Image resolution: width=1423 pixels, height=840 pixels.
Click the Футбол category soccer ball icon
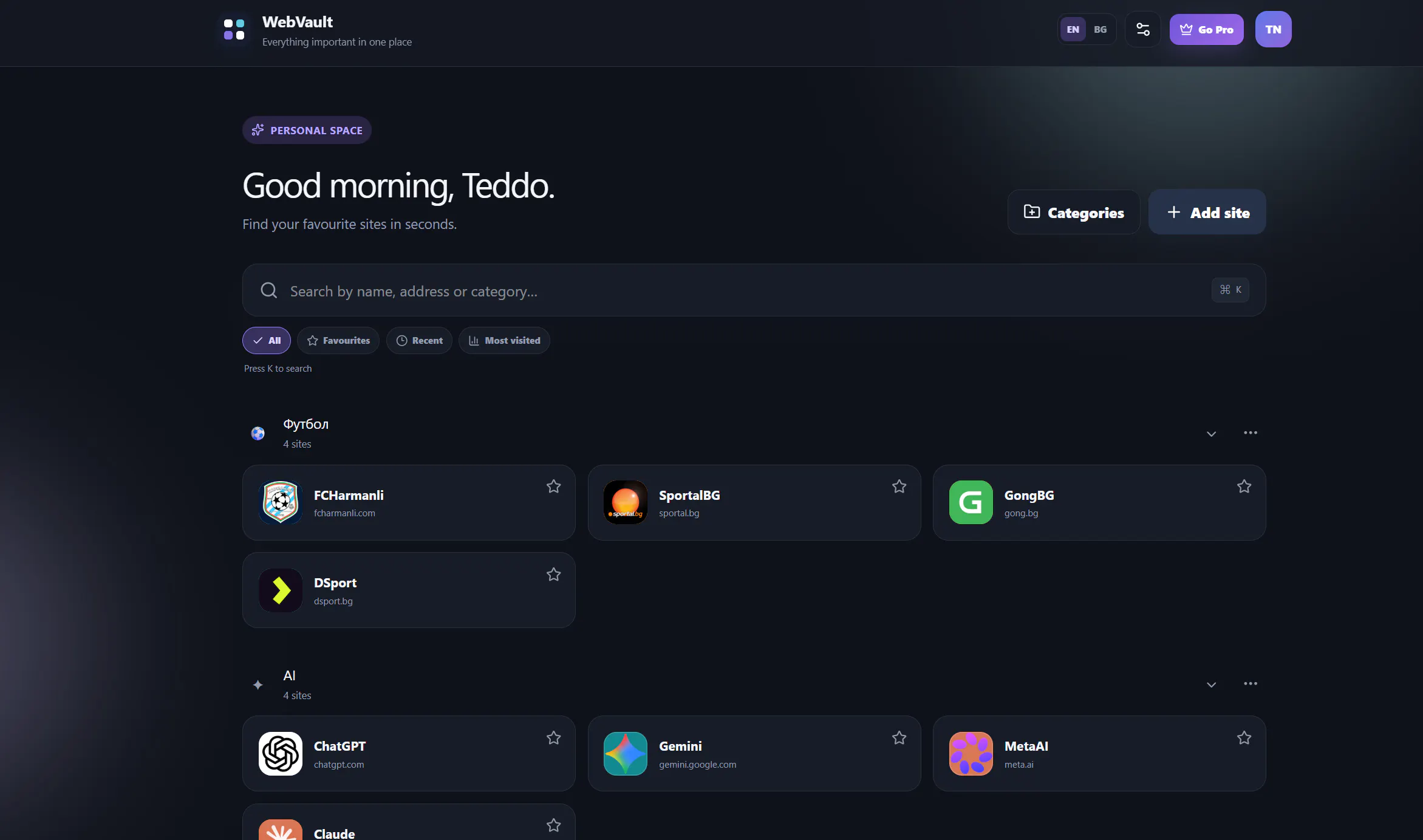tap(258, 433)
